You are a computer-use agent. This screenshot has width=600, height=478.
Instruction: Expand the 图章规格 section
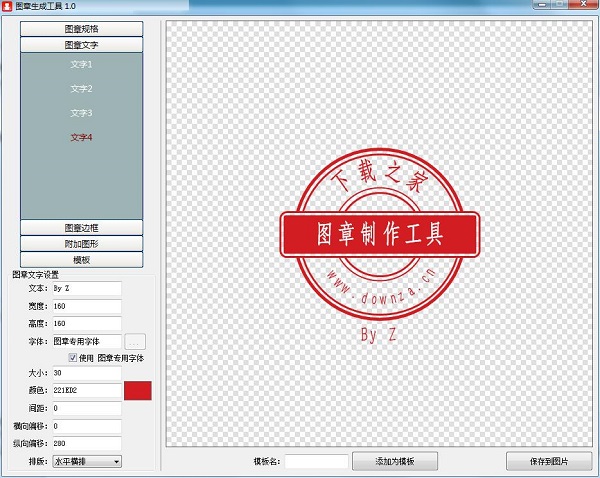(81, 29)
